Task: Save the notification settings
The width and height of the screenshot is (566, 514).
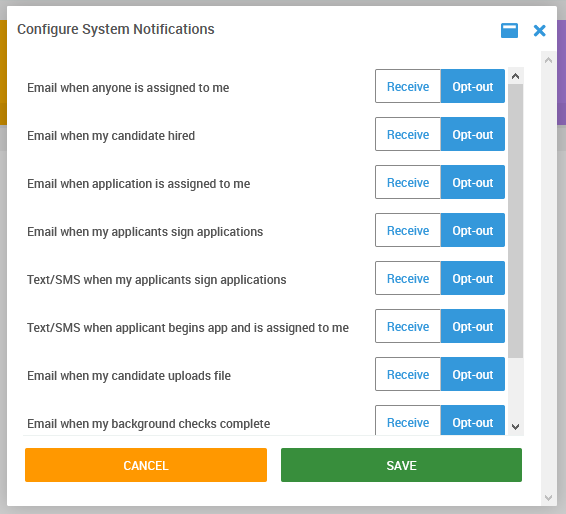Action: click(x=401, y=465)
